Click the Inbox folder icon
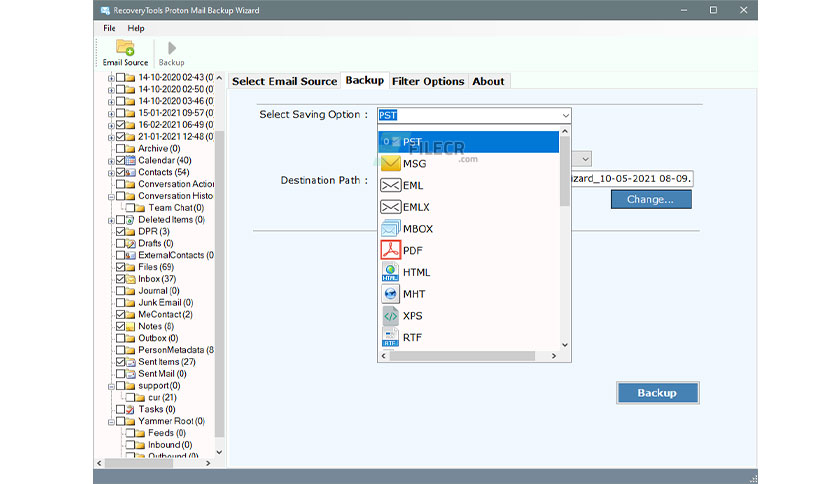Image resolution: width=836 pixels, height=484 pixels. click(131, 279)
